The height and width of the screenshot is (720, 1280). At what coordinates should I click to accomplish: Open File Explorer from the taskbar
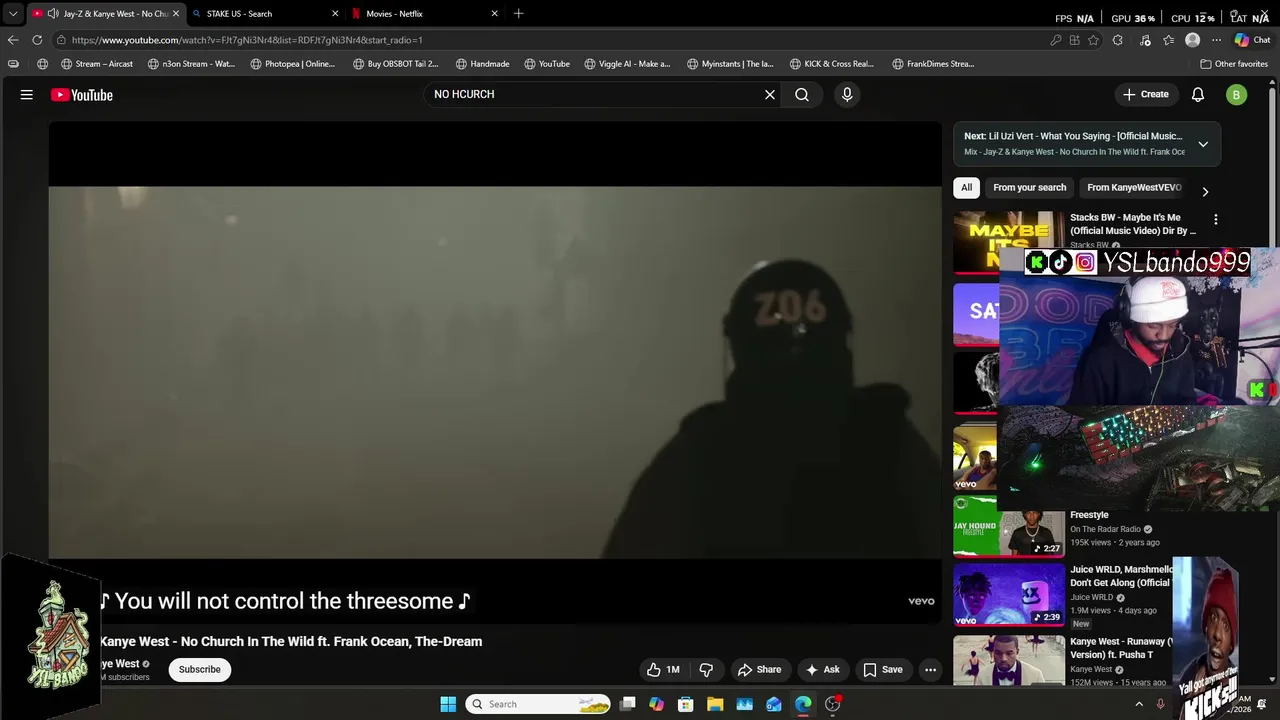pos(715,704)
